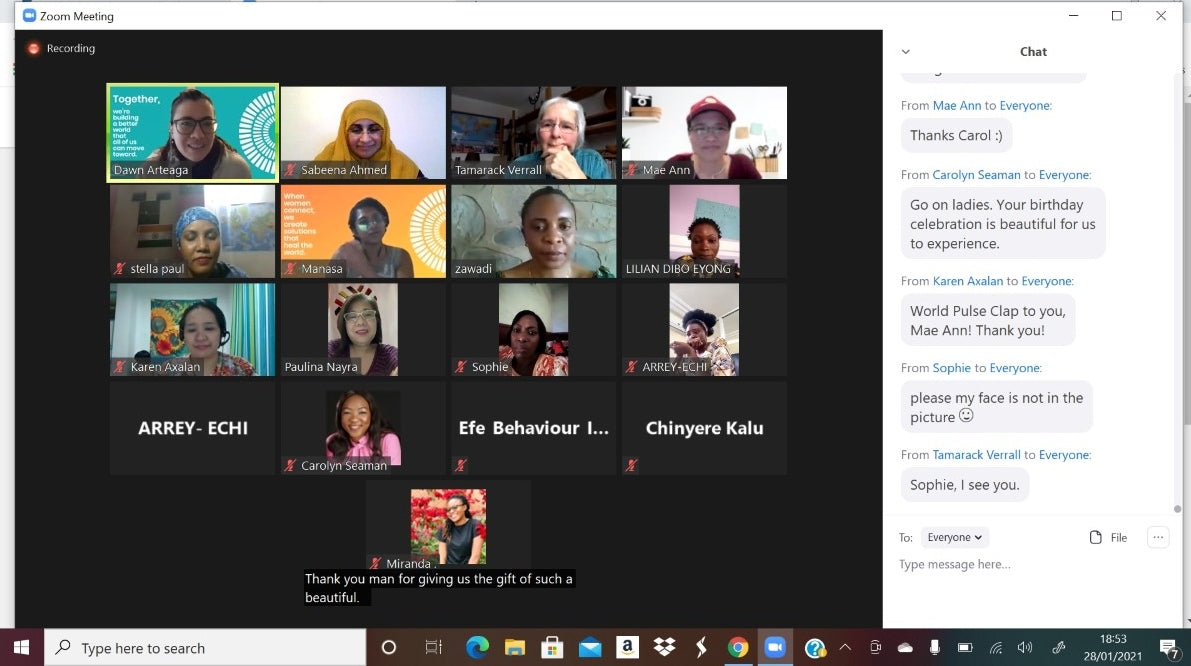The height and width of the screenshot is (666, 1191).
Task: Collapse the Chat panel using the chevron
Action: 905,52
